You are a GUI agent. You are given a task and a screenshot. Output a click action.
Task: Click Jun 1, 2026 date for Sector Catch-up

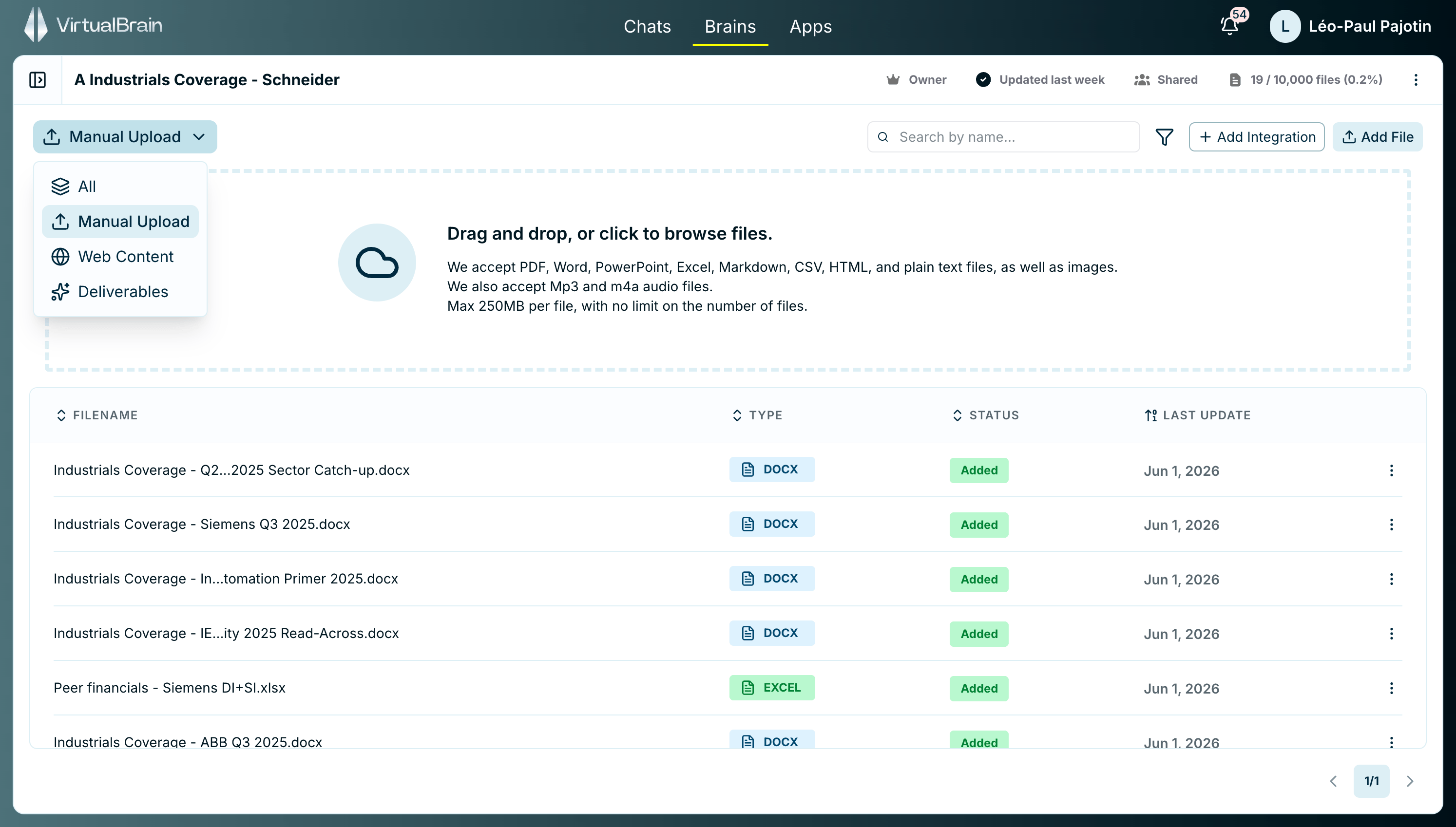[x=1182, y=471]
